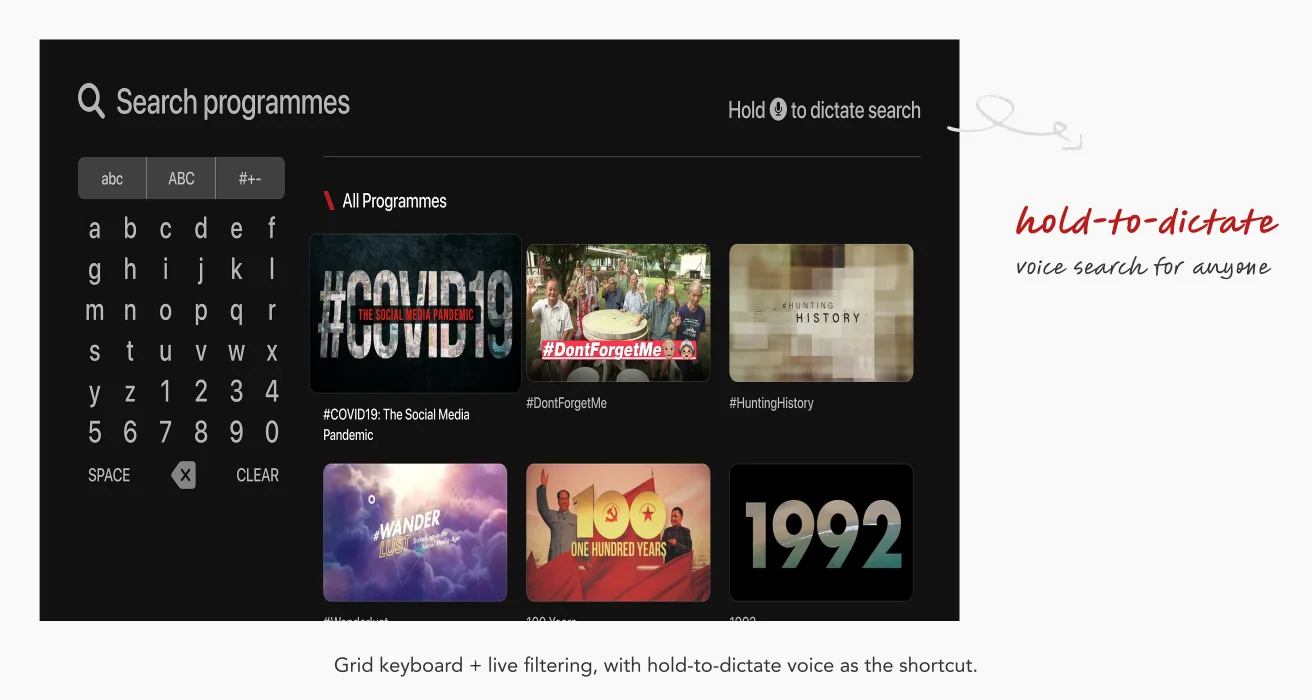Open the #Wanderlust programme thumbnail
Viewport: 1312px width, 700px height.
click(x=415, y=532)
